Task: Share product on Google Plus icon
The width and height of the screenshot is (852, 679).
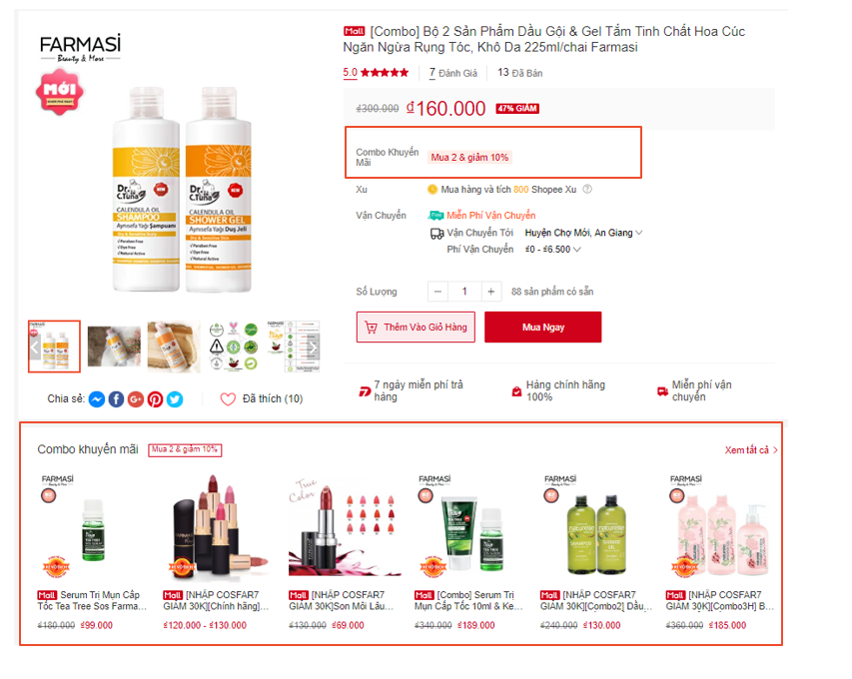Action: (x=136, y=399)
